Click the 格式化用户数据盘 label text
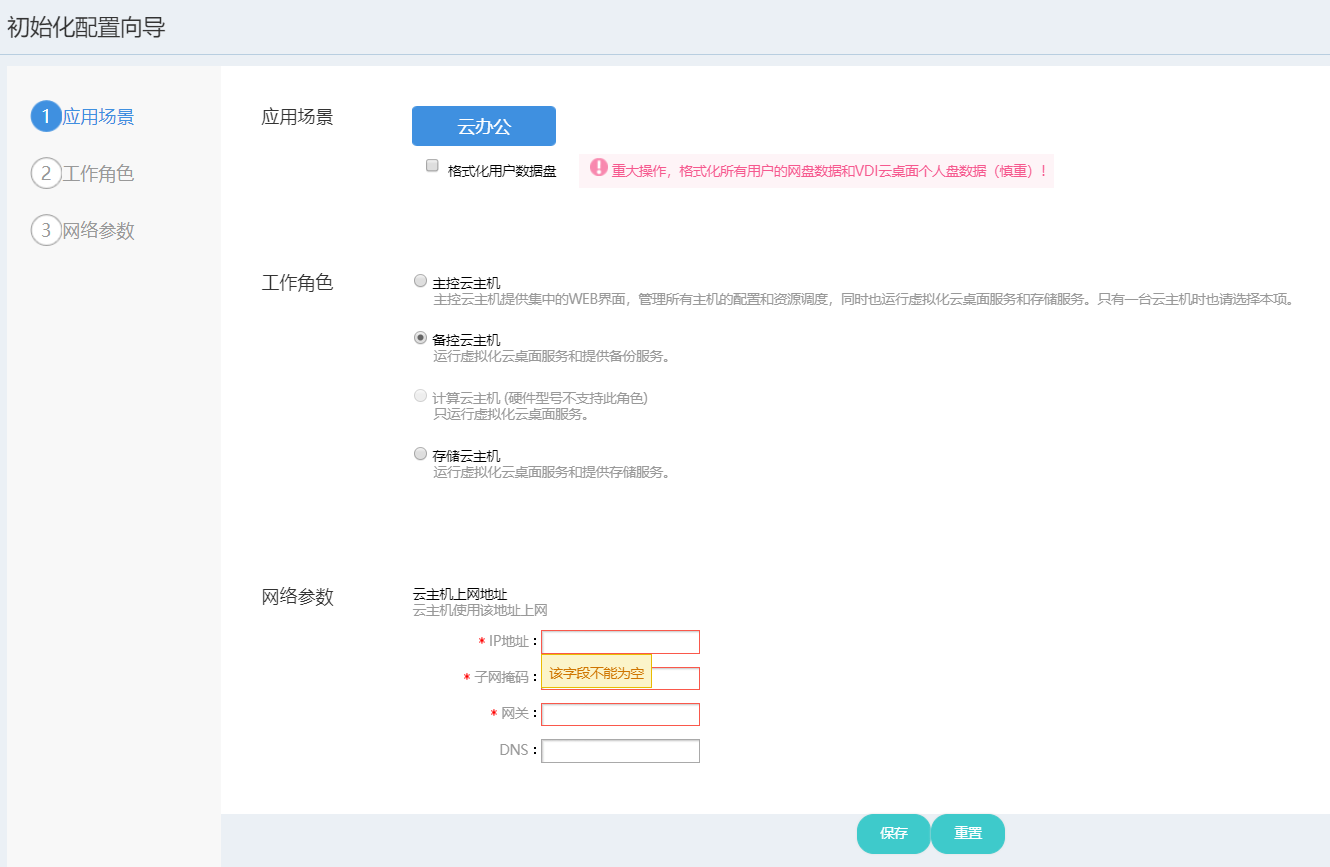This screenshot has width=1330, height=867. pyautogui.click(x=502, y=171)
